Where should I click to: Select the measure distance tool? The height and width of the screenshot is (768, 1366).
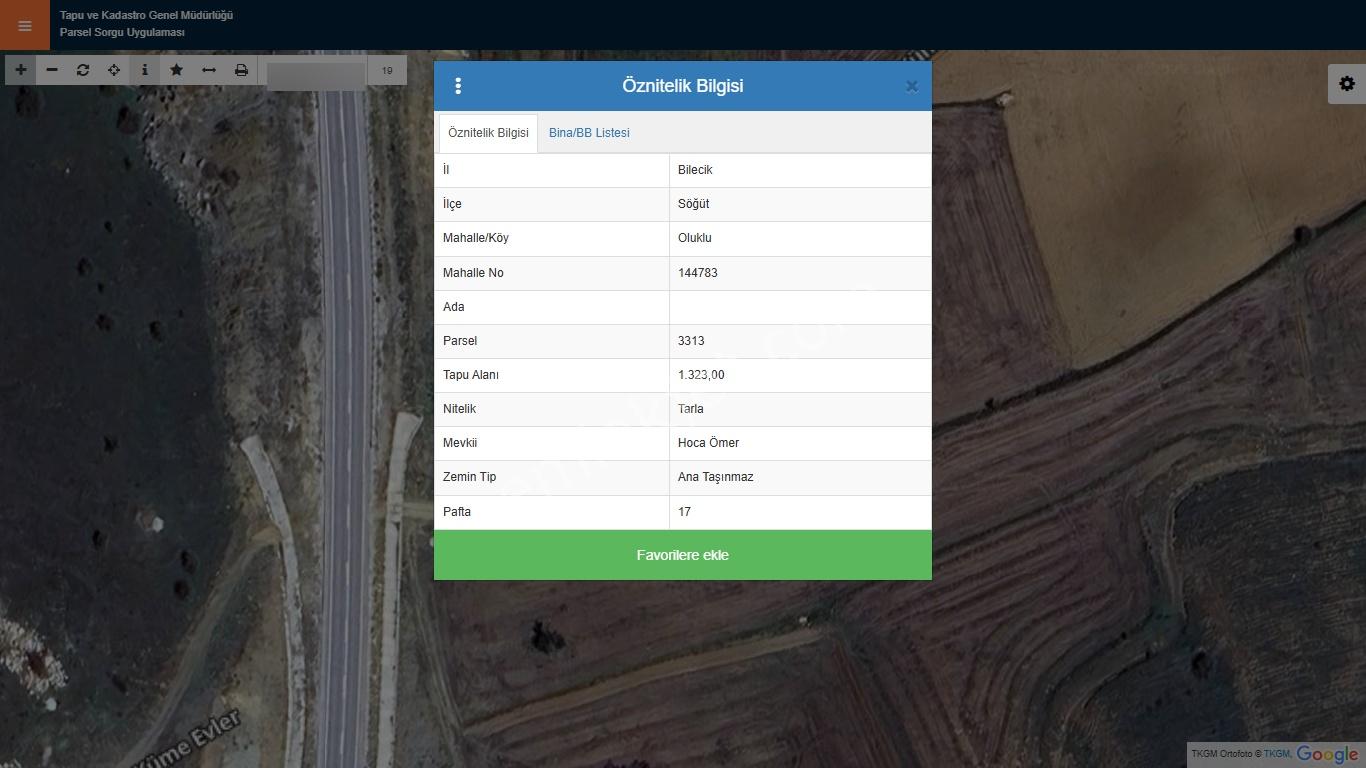point(209,70)
